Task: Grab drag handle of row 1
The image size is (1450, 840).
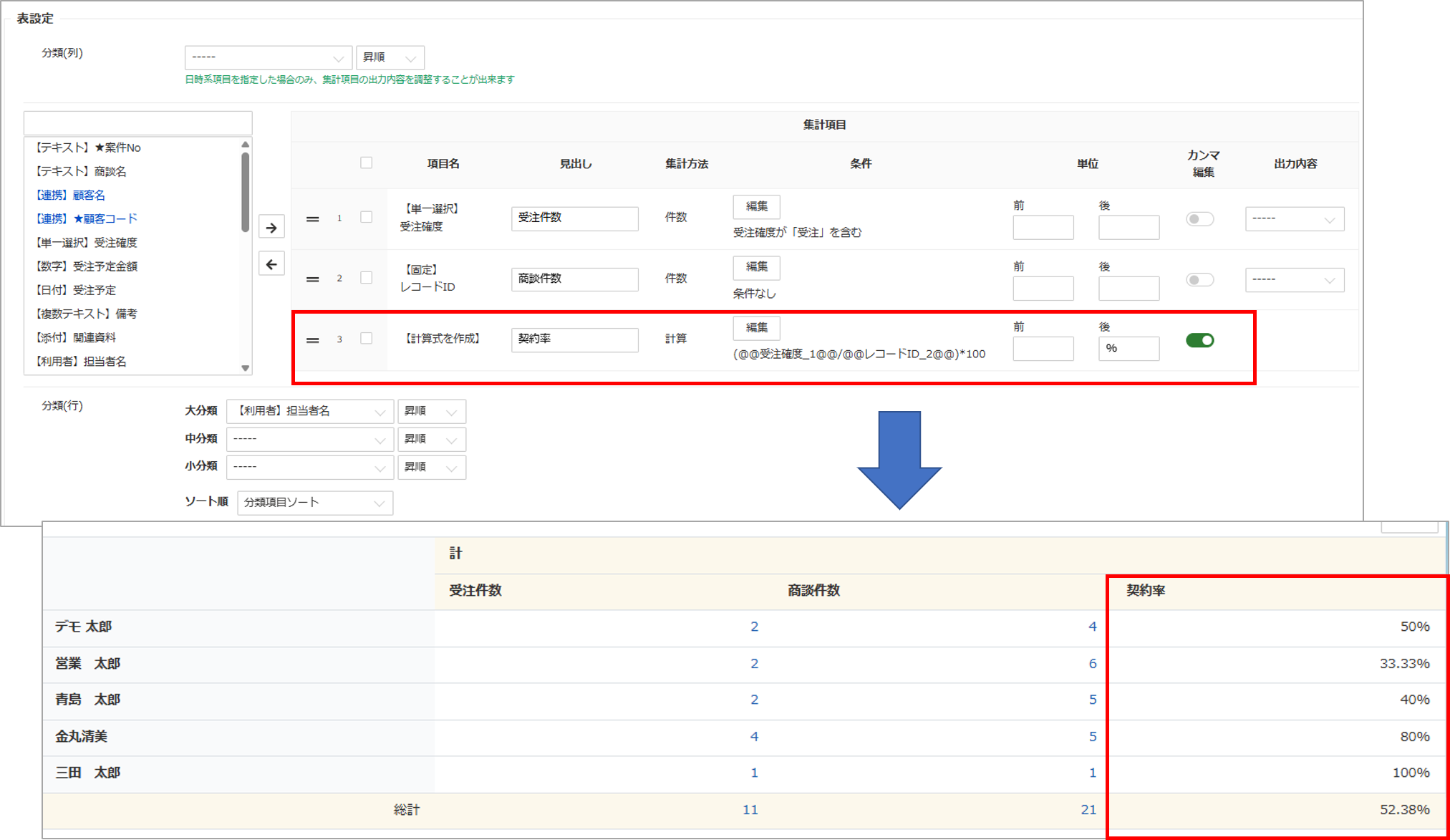Action: click(313, 218)
